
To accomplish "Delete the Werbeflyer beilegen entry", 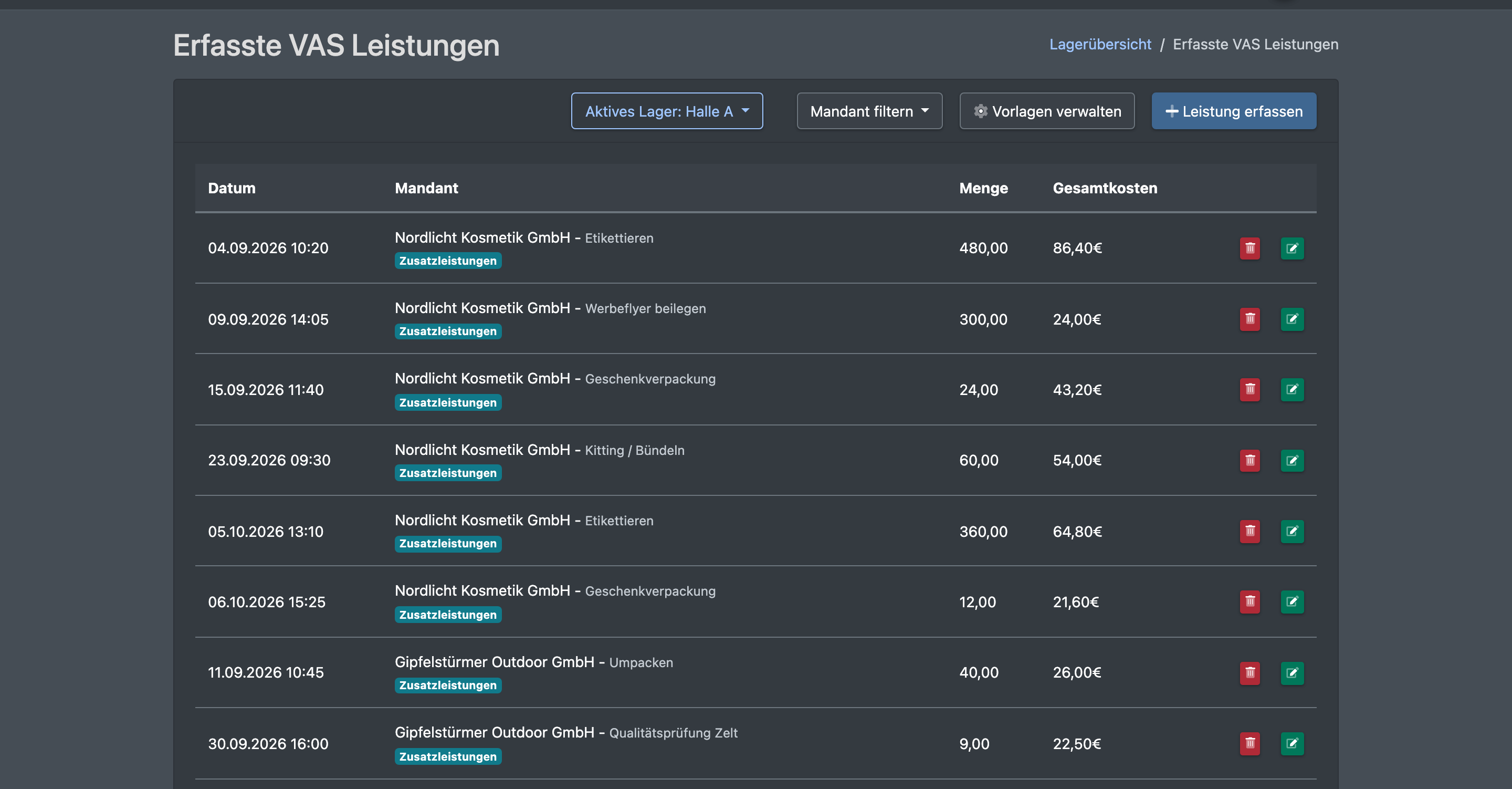I will [1249, 319].
